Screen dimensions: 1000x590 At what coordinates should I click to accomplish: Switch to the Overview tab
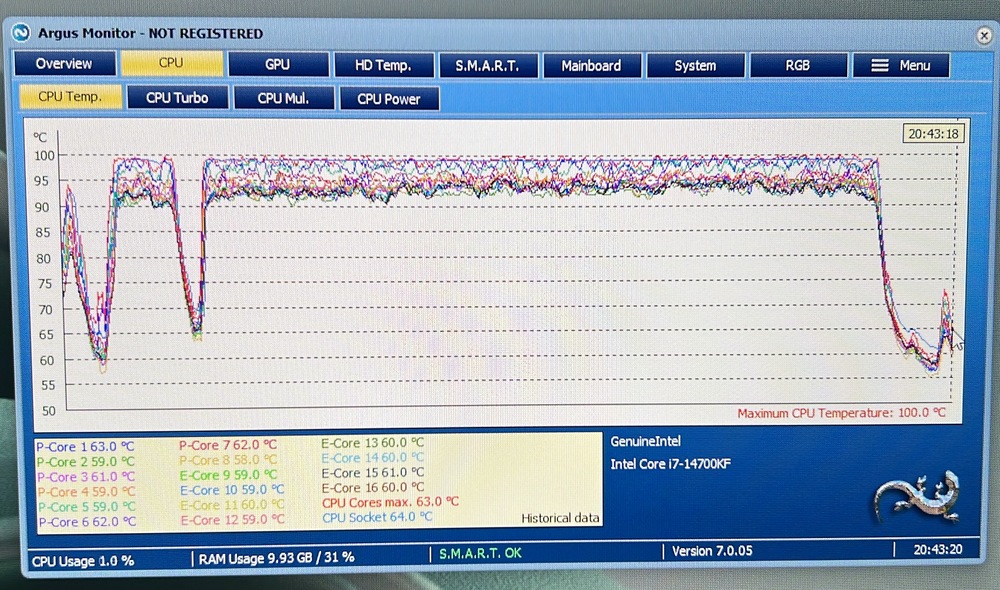point(64,64)
